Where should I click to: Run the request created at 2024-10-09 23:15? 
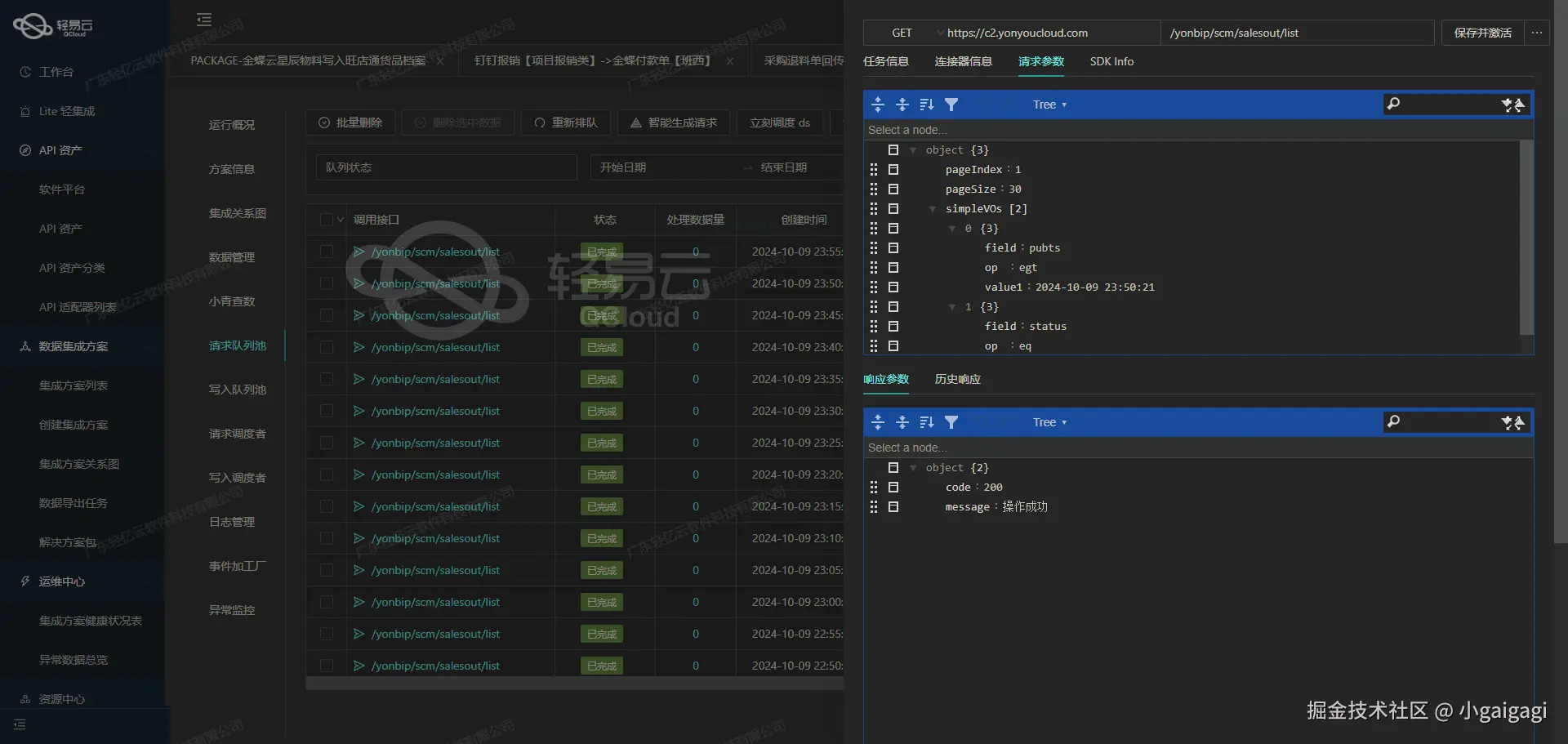[359, 506]
